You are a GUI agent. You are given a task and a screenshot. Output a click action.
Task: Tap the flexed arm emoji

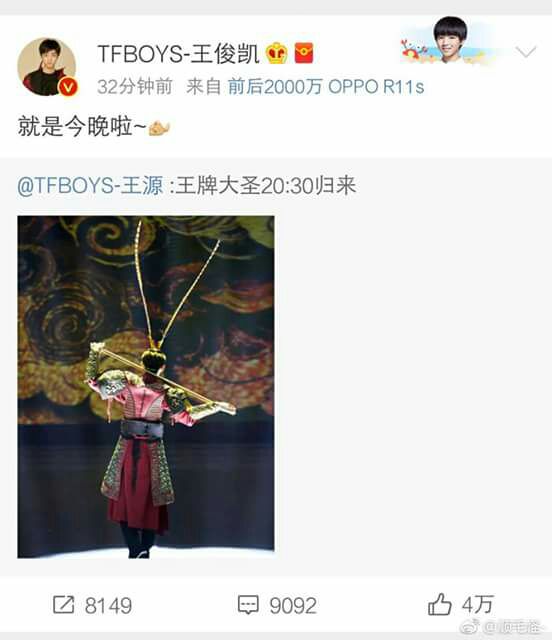tap(159, 128)
